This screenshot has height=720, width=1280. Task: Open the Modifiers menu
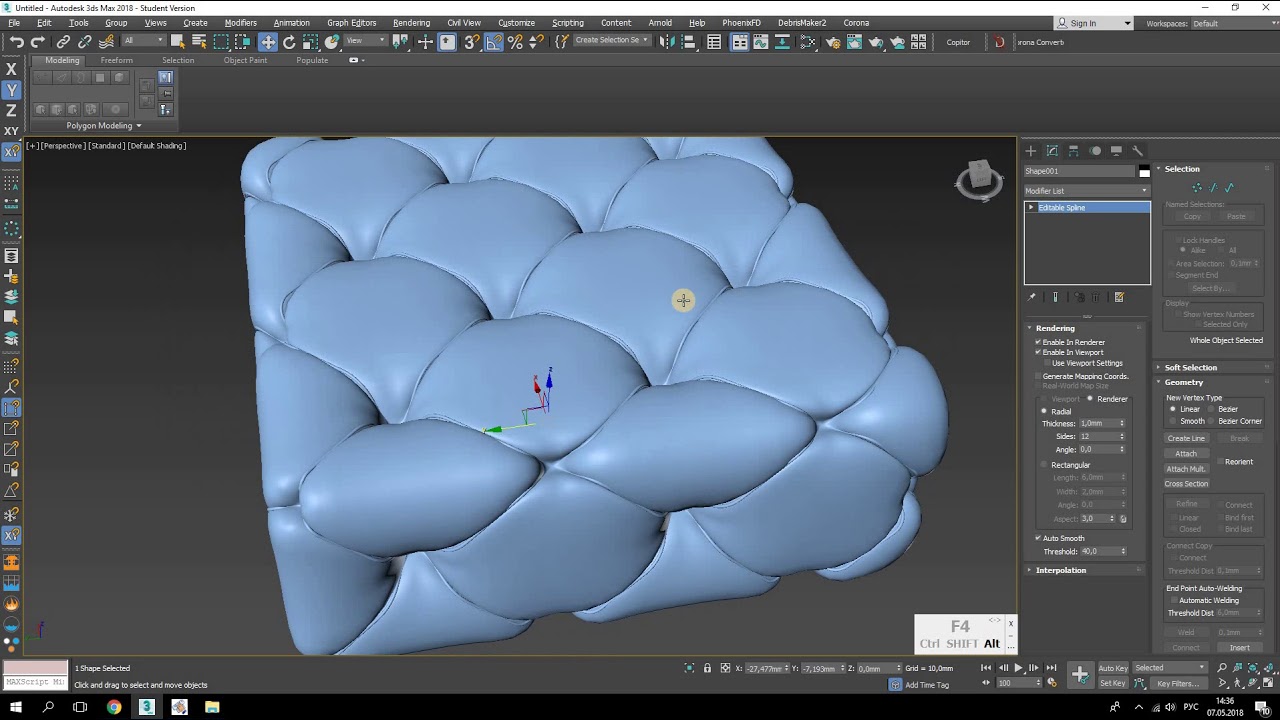point(240,23)
